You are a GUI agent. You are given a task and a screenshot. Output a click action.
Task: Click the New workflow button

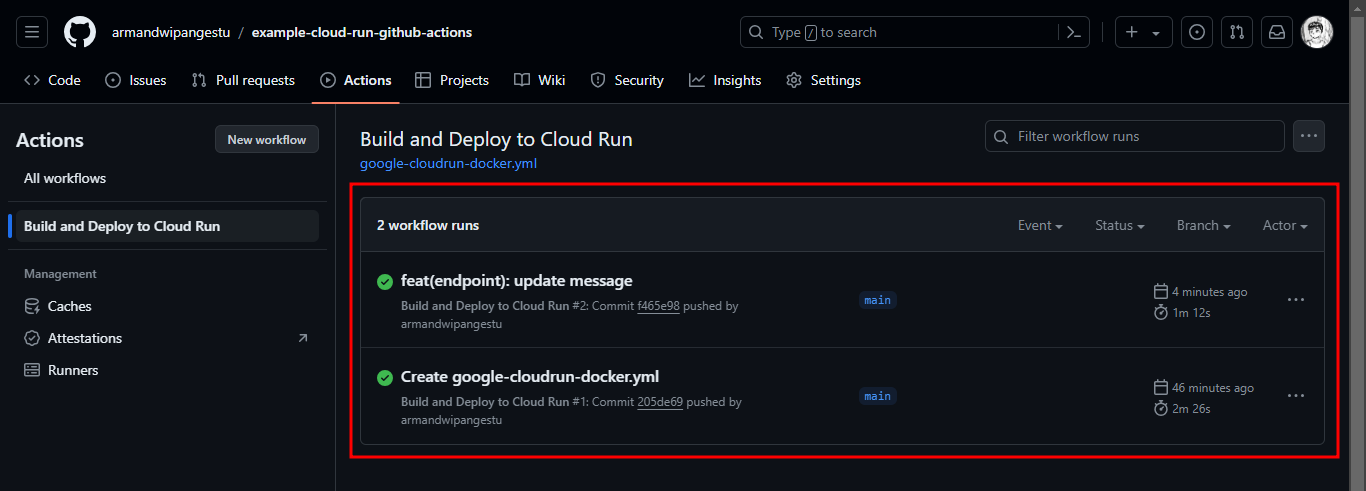(x=266, y=140)
